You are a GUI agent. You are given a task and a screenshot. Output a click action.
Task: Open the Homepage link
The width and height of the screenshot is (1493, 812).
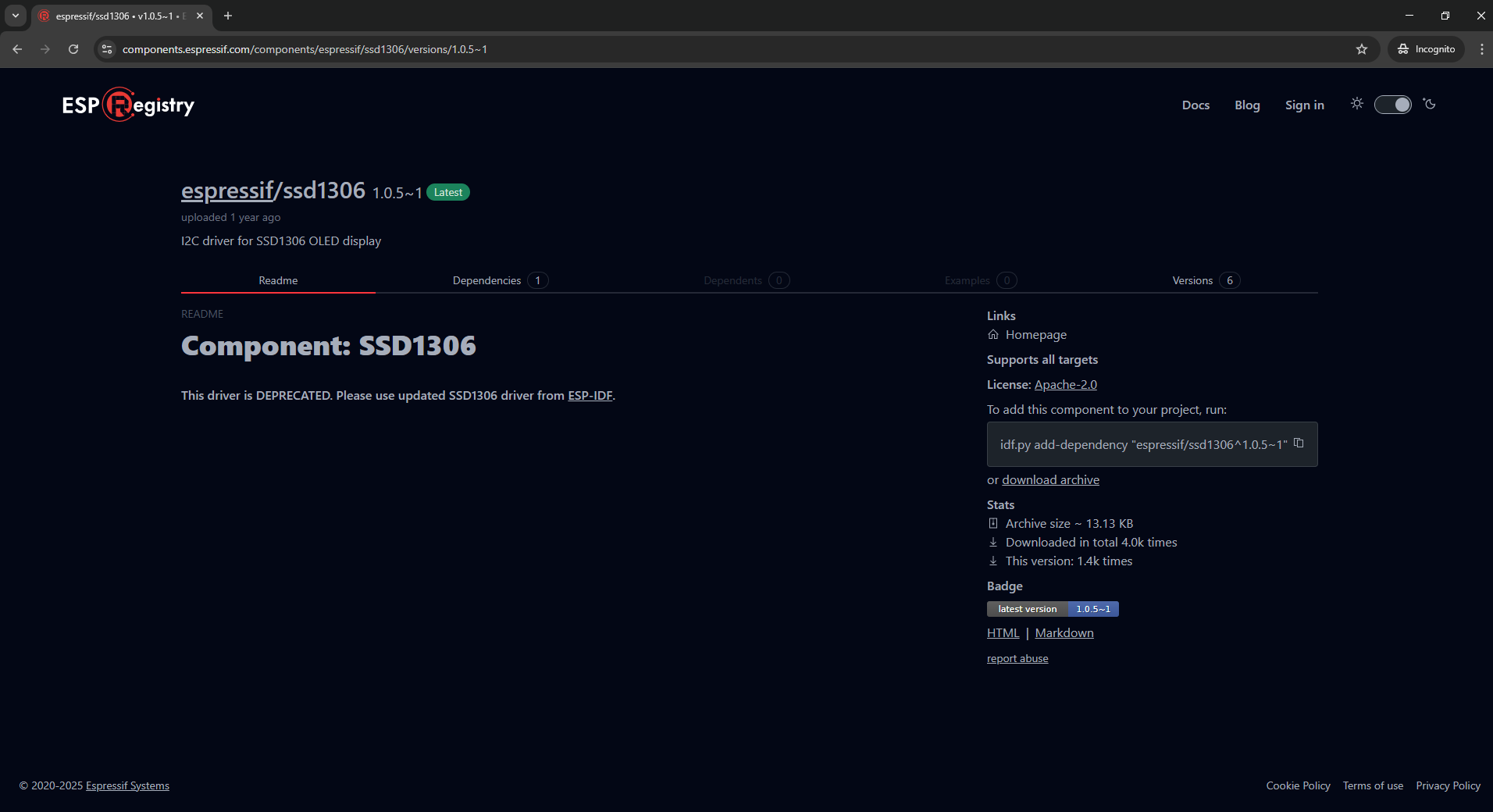pos(1035,335)
